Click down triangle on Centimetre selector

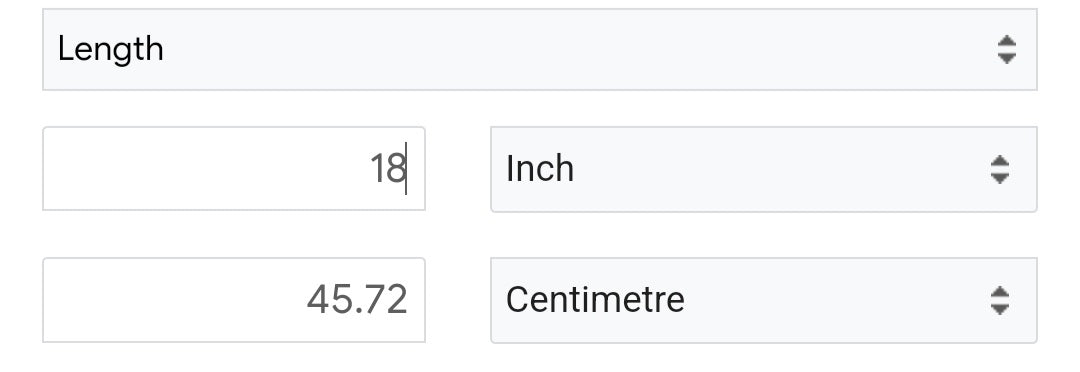[x=999, y=309]
